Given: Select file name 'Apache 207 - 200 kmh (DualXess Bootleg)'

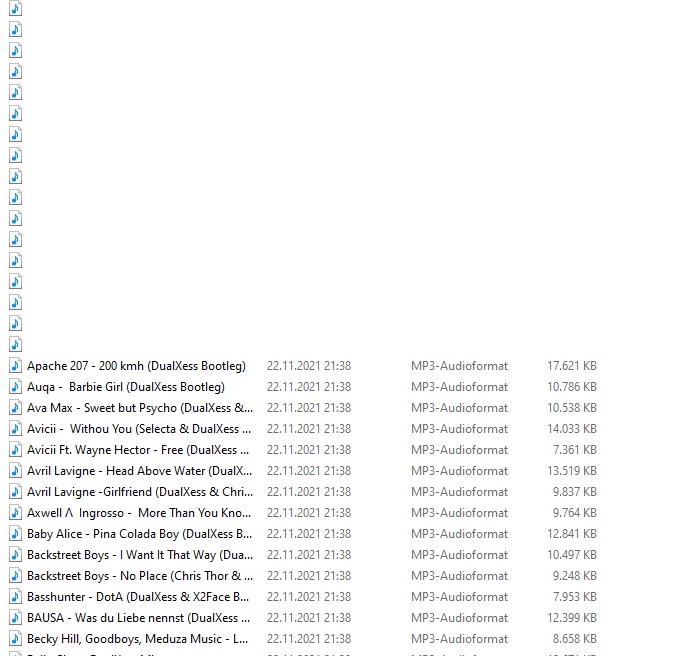Looking at the screenshot, I should click(136, 366).
